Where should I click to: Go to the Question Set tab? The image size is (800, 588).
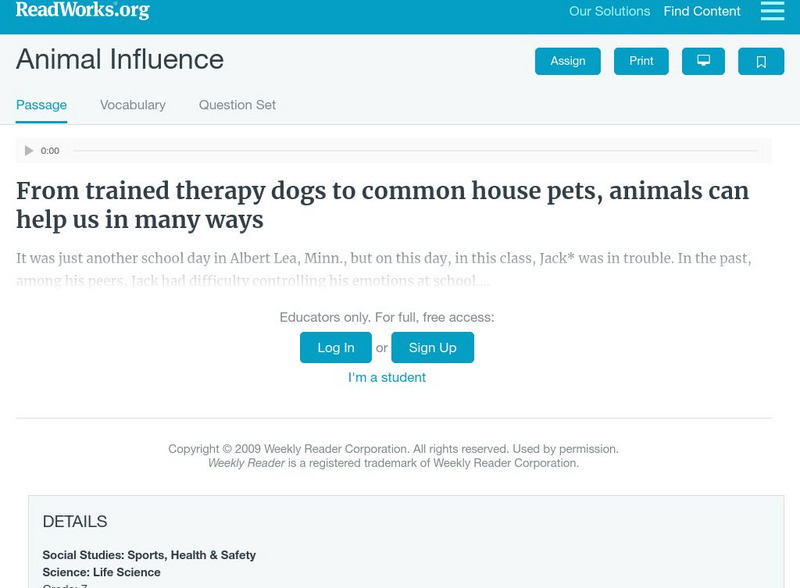237,105
